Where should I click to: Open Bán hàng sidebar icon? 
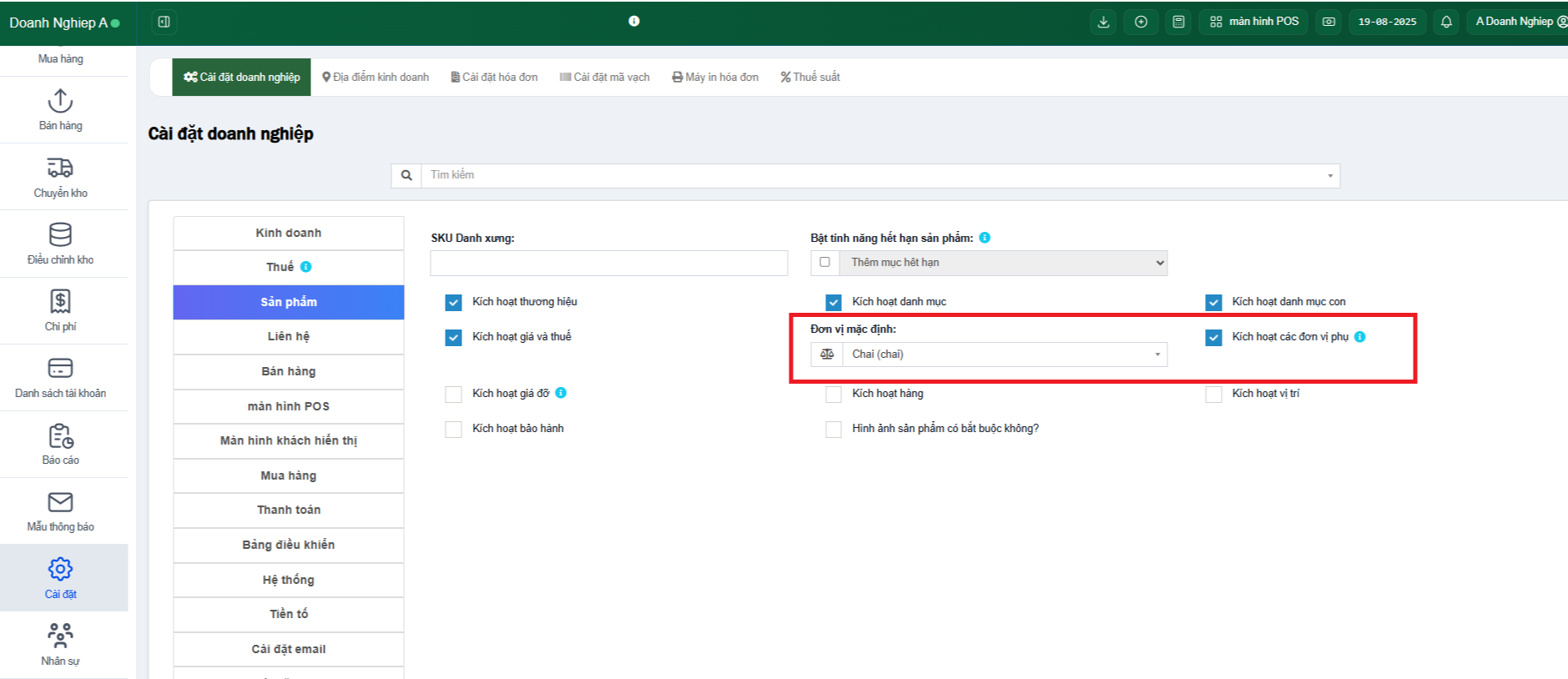[60, 102]
